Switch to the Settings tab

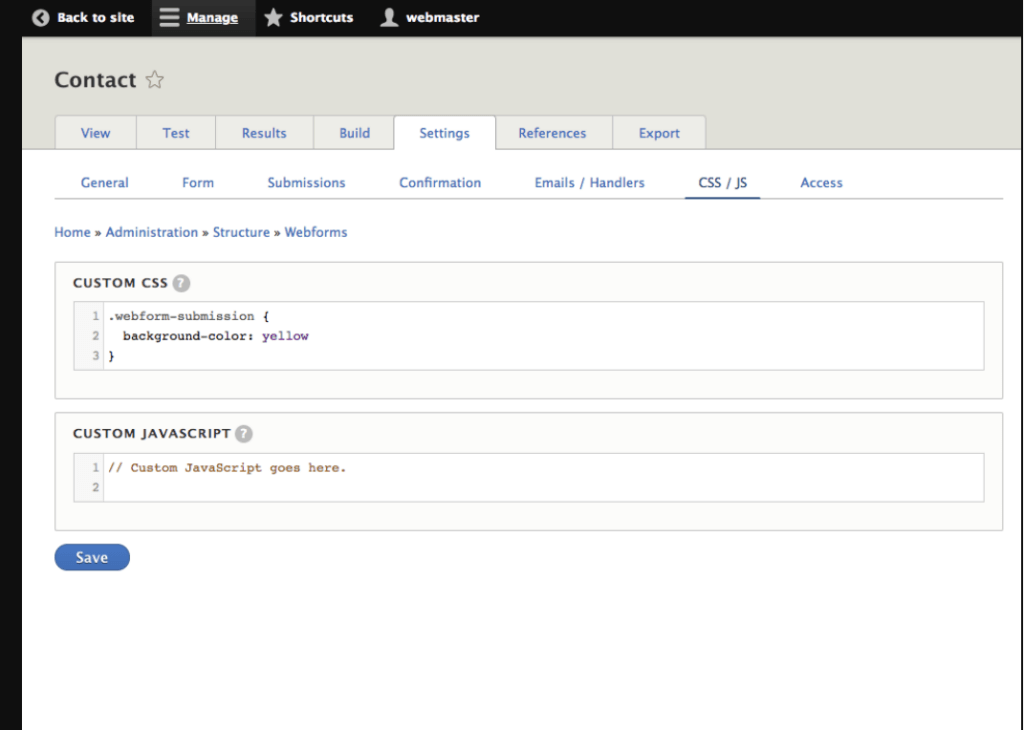pos(444,132)
